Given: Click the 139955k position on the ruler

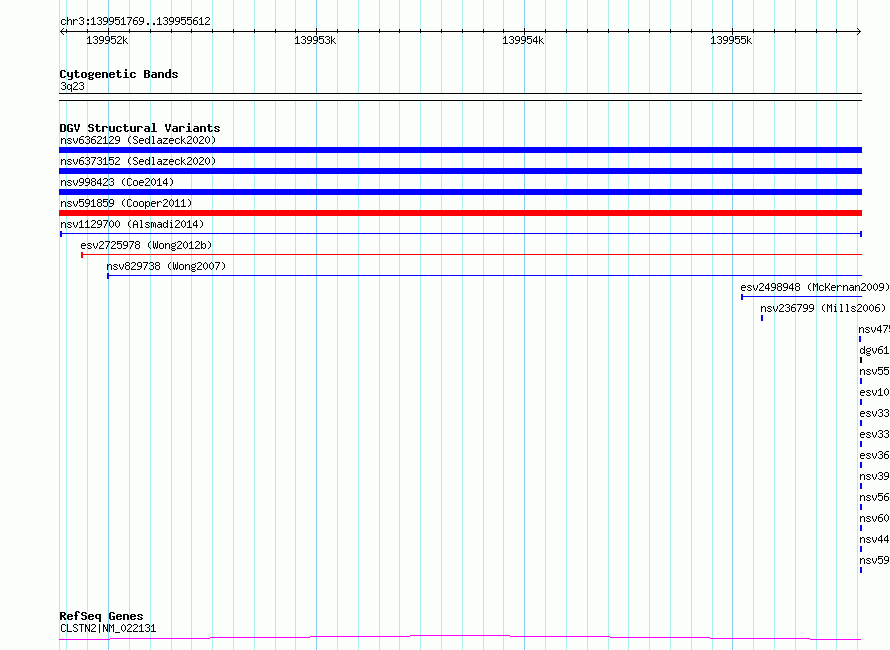Looking at the screenshot, I should click(x=730, y=40).
